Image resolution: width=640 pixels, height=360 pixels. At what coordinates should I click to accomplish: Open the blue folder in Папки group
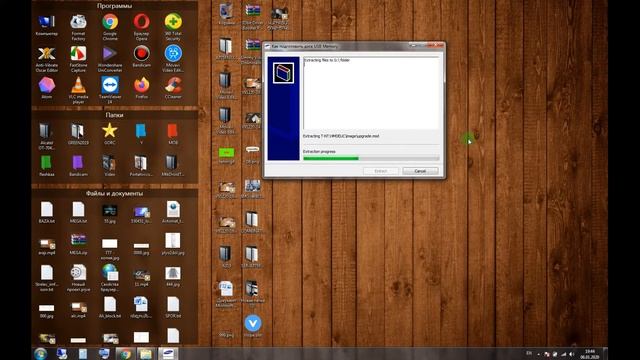(x=141, y=134)
